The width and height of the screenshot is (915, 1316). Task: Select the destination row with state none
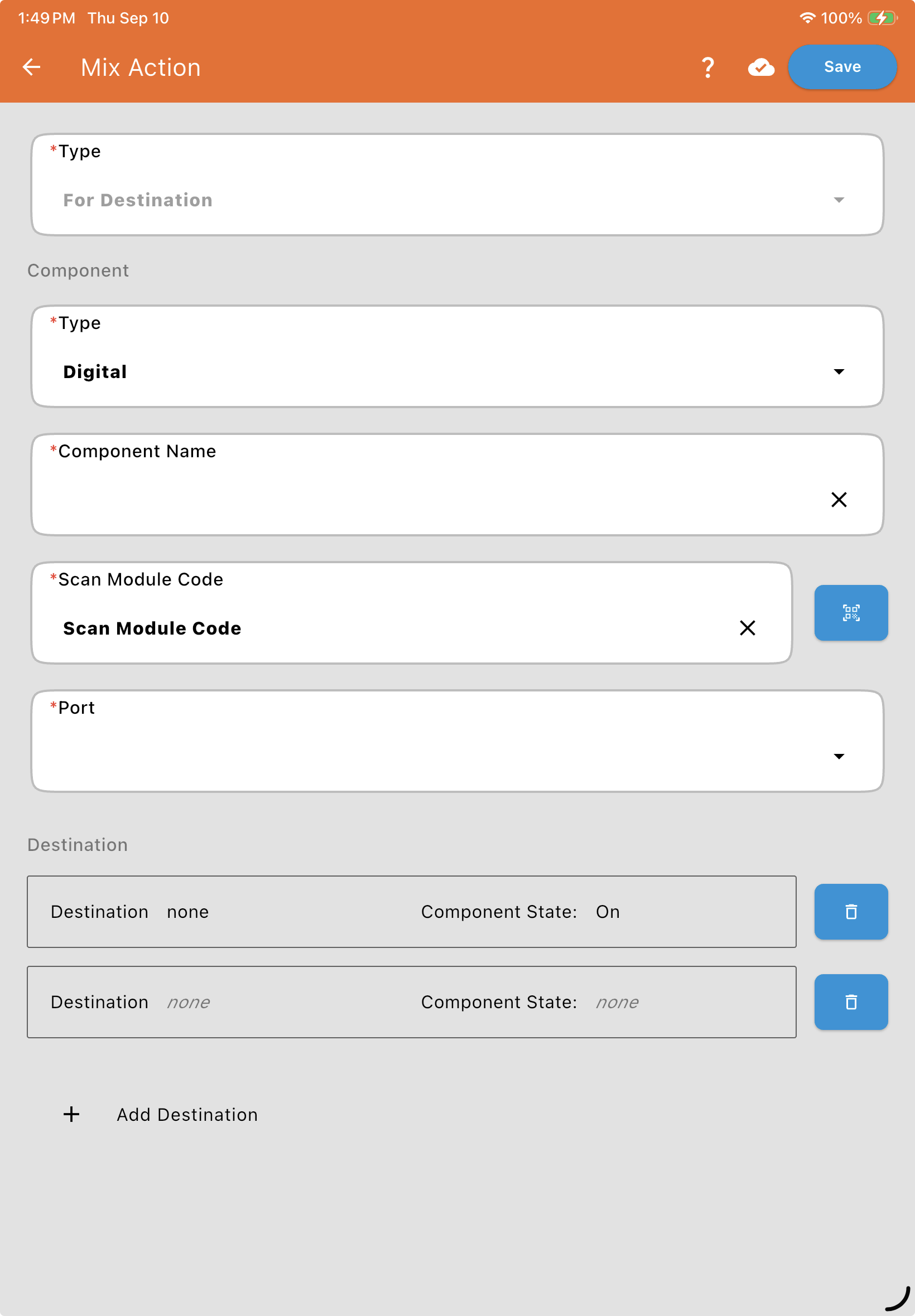tap(411, 1002)
